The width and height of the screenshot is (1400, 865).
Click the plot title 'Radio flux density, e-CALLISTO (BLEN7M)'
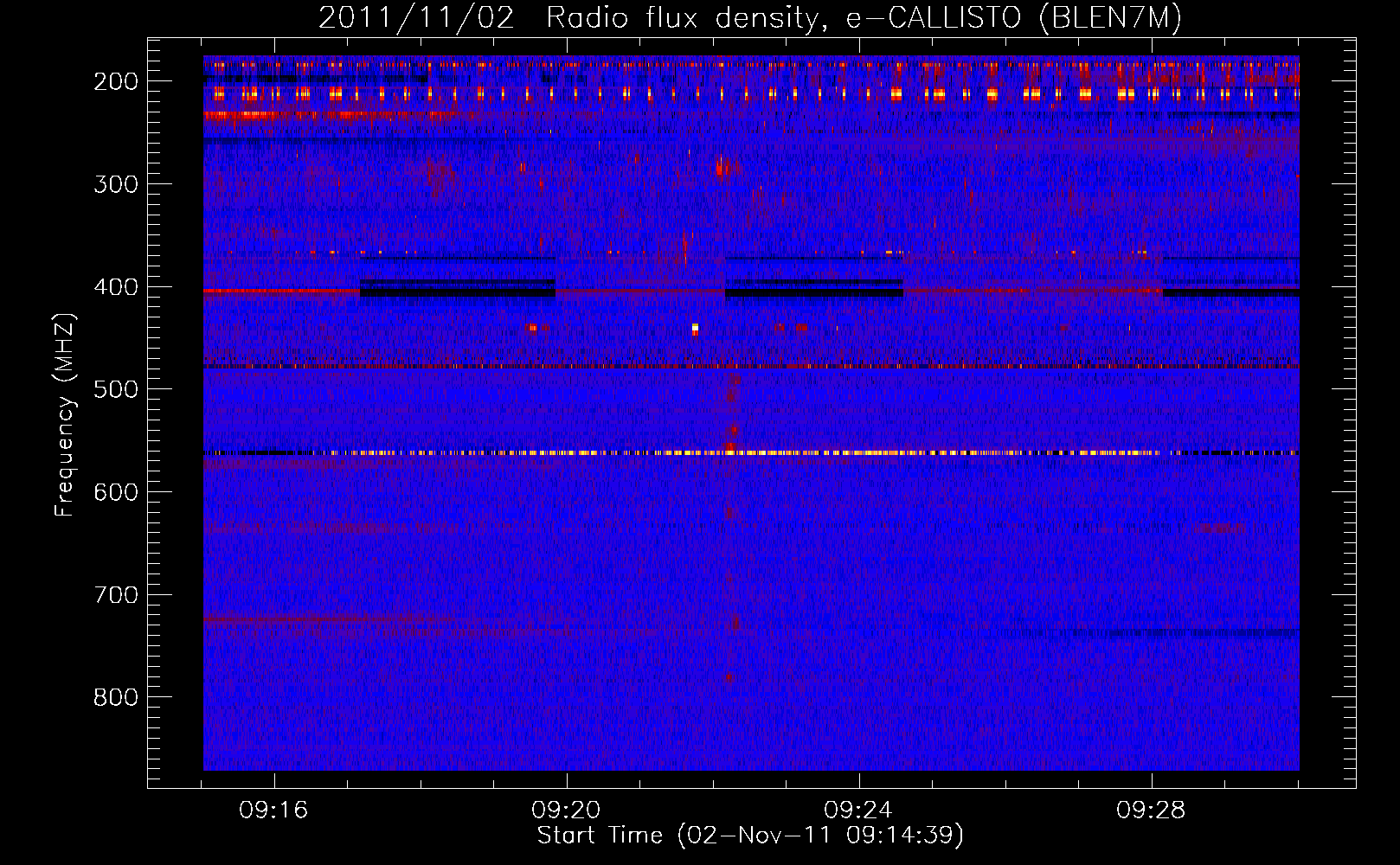pos(864,18)
